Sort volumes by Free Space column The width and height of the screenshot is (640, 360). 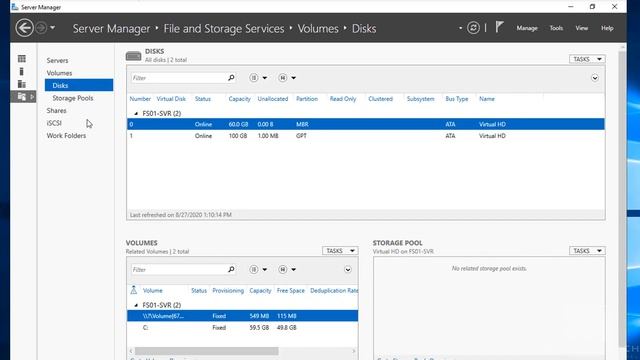pos(291,291)
